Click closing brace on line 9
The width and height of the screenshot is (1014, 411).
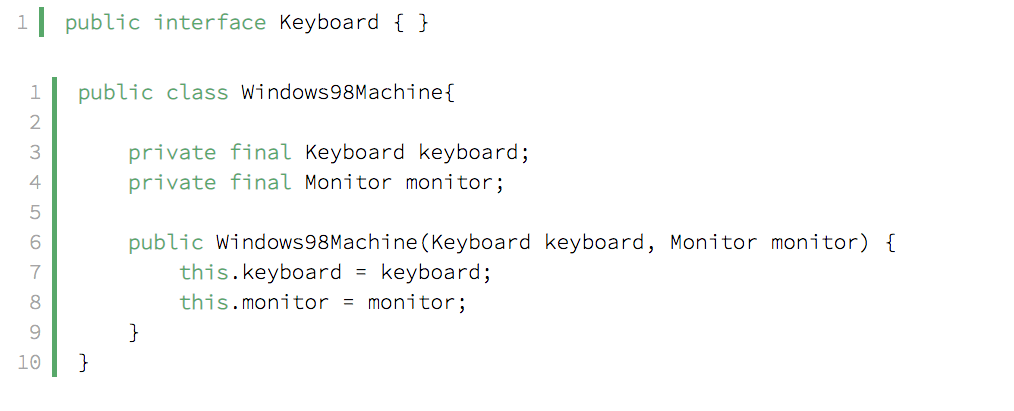(134, 332)
